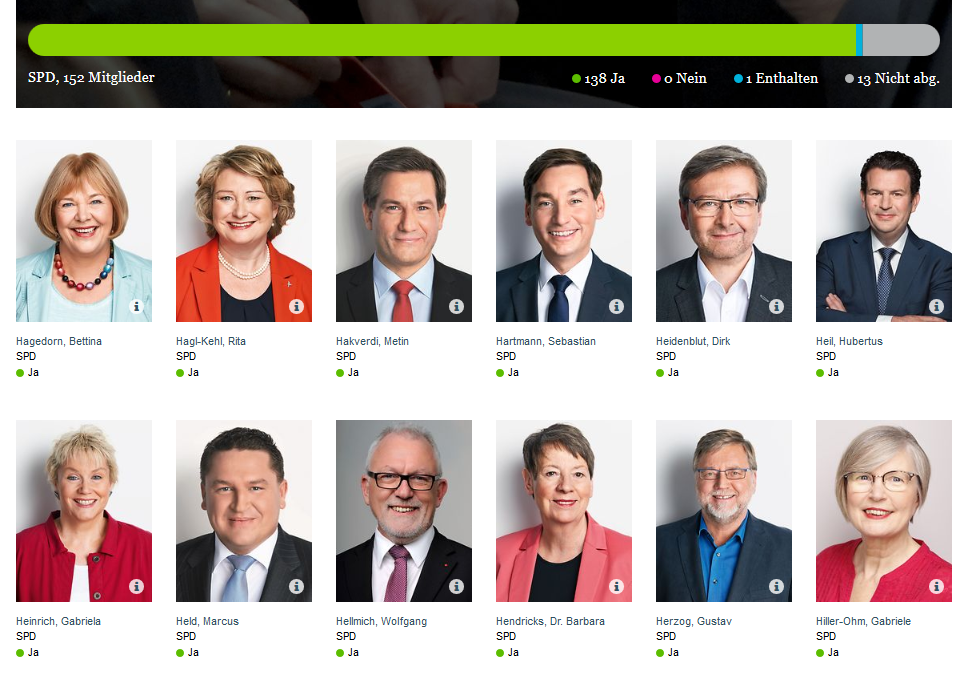The height and width of the screenshot is (682, 968).
Task: Click the green Ja portion of the vote bar
Action: tap(442, 40)
